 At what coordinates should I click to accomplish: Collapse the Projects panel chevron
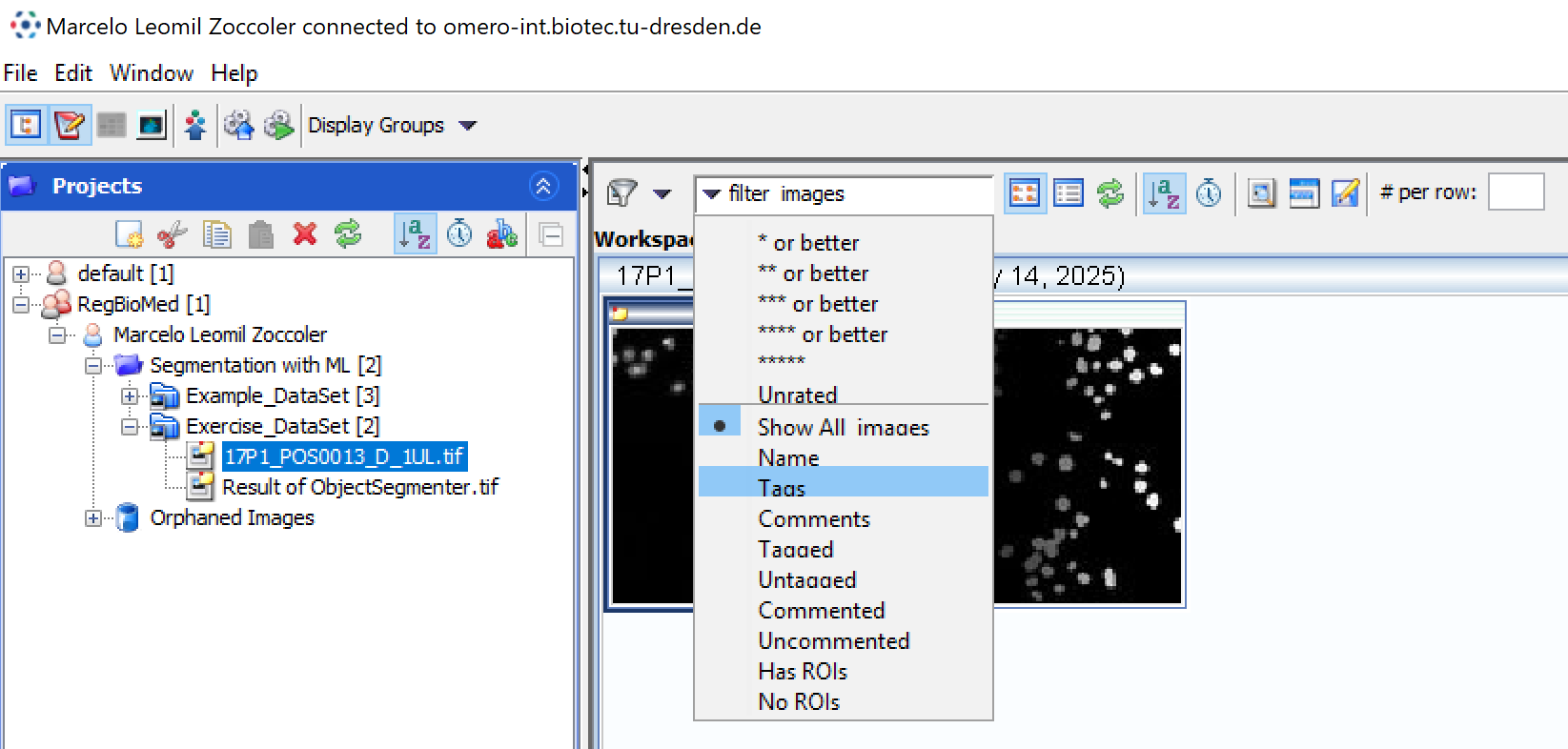click(x=543, y=186)
